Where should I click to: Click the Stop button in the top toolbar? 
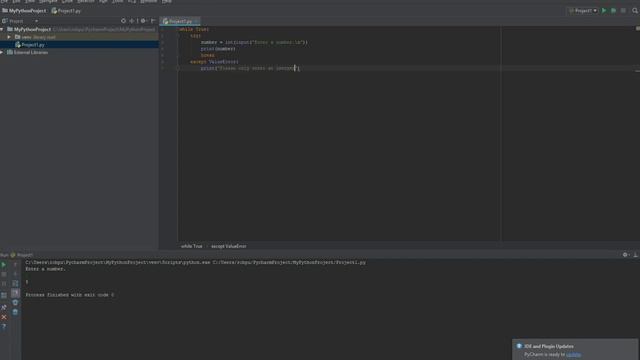623,11
